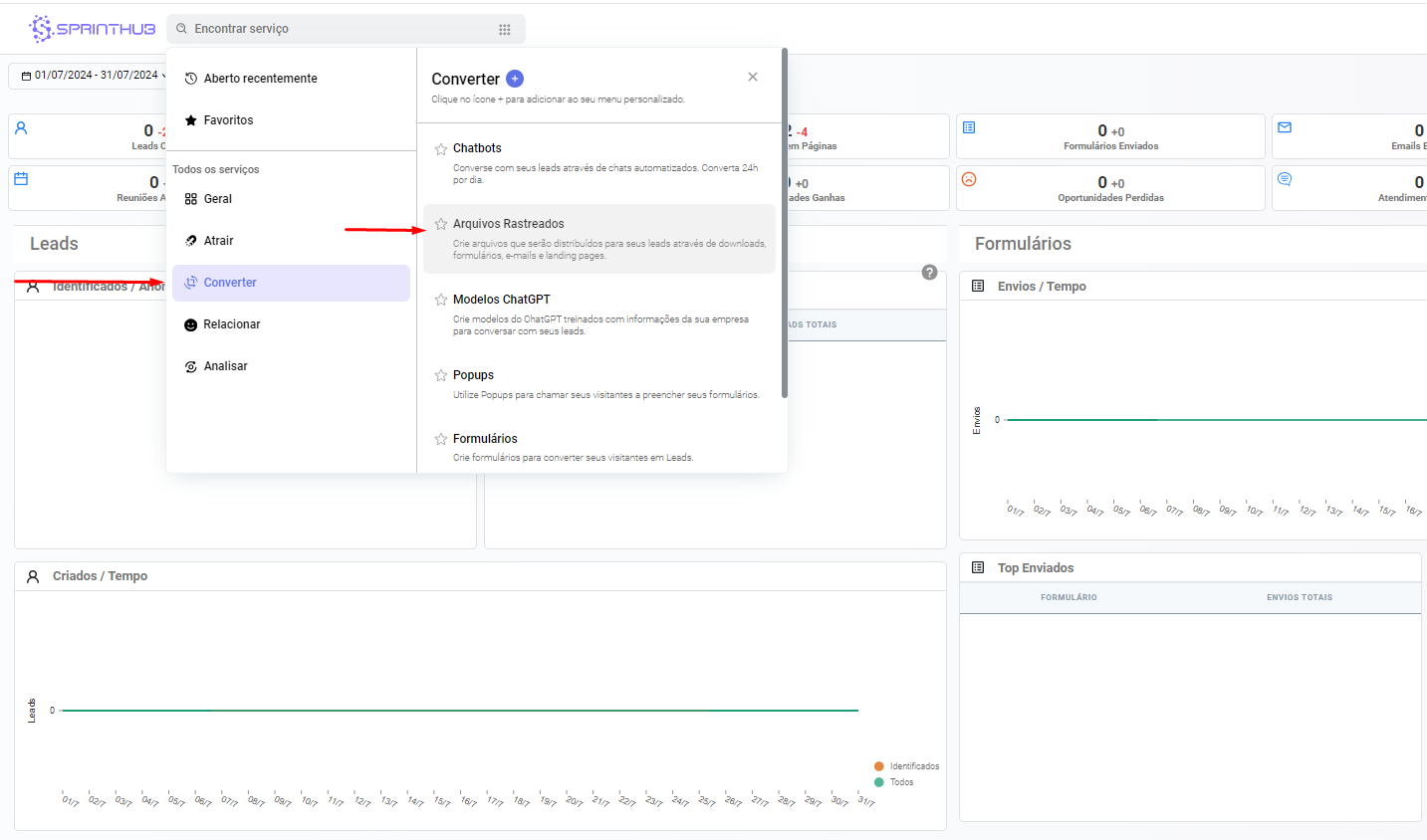Open the services grid icon in search bar
The height and width of the screenshot is (840, 1427).
click(505, 30)
